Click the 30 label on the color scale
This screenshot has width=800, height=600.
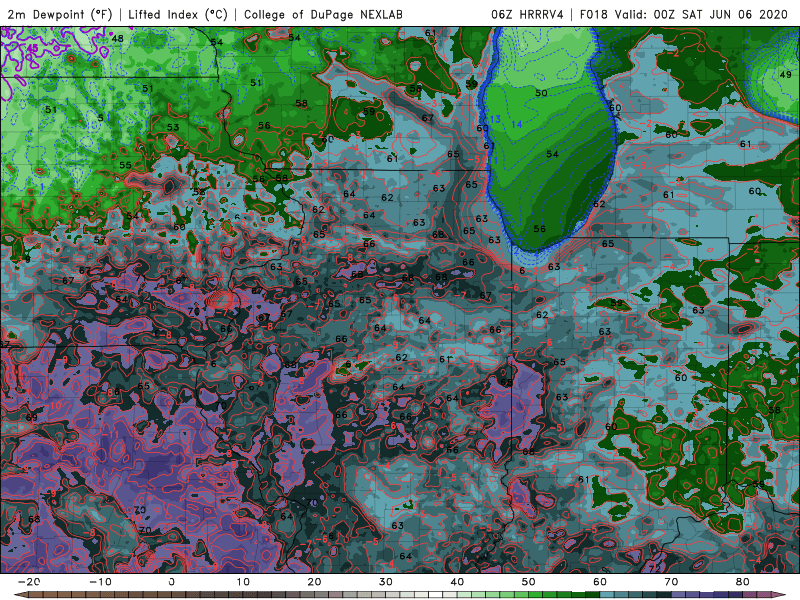pyautogui.click(x=386, y=582)
